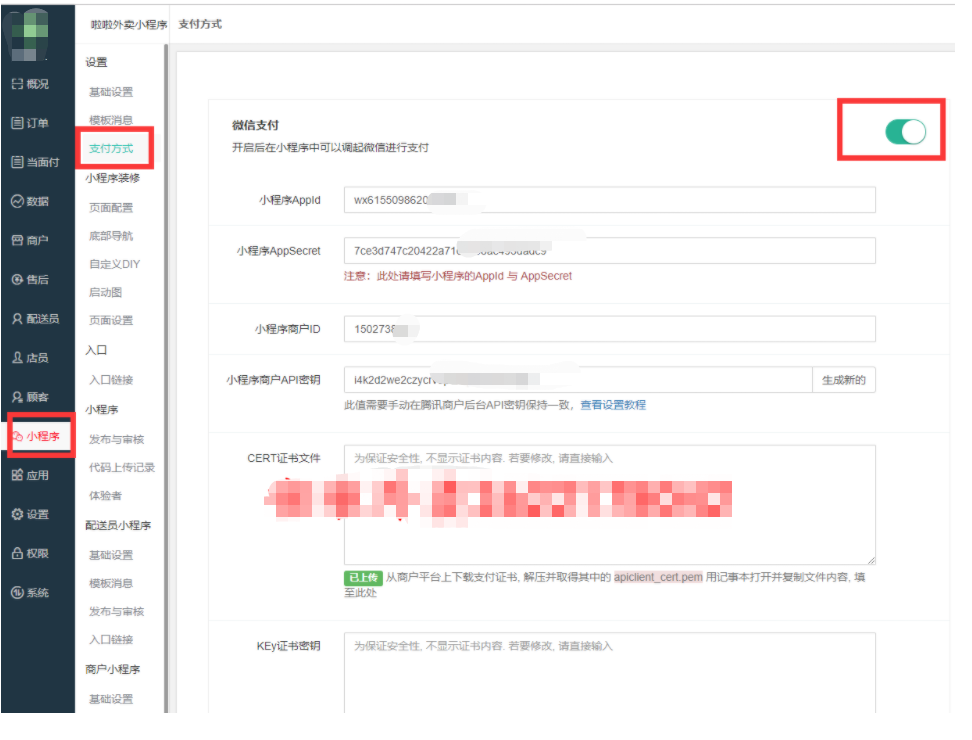
Task: Click the CERT证书文件 text area
Action: tap(609, 504)
